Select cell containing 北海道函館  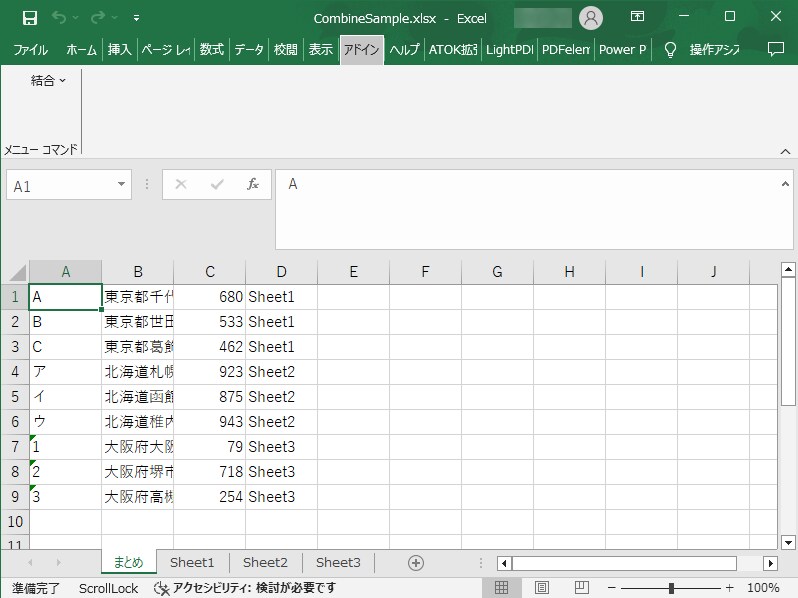pyautogui.click(x=138, y=397)
